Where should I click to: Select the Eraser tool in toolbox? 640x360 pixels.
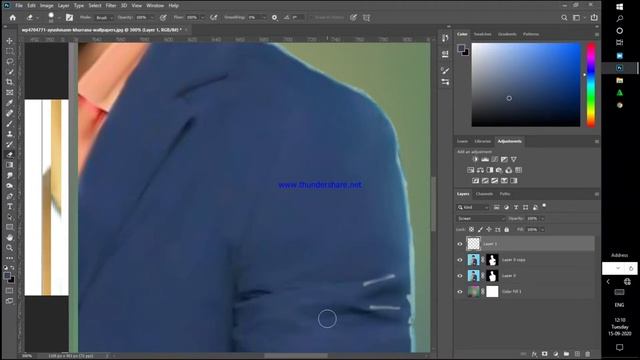coord(9,155)
